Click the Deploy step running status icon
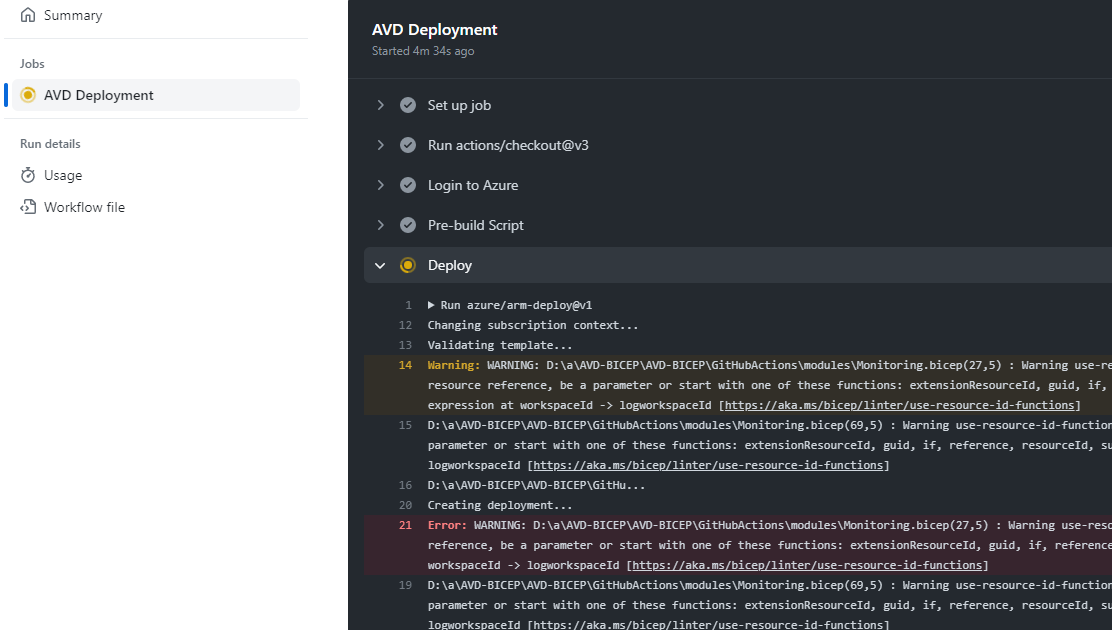The image size is (1112, 630). point(408,265)
